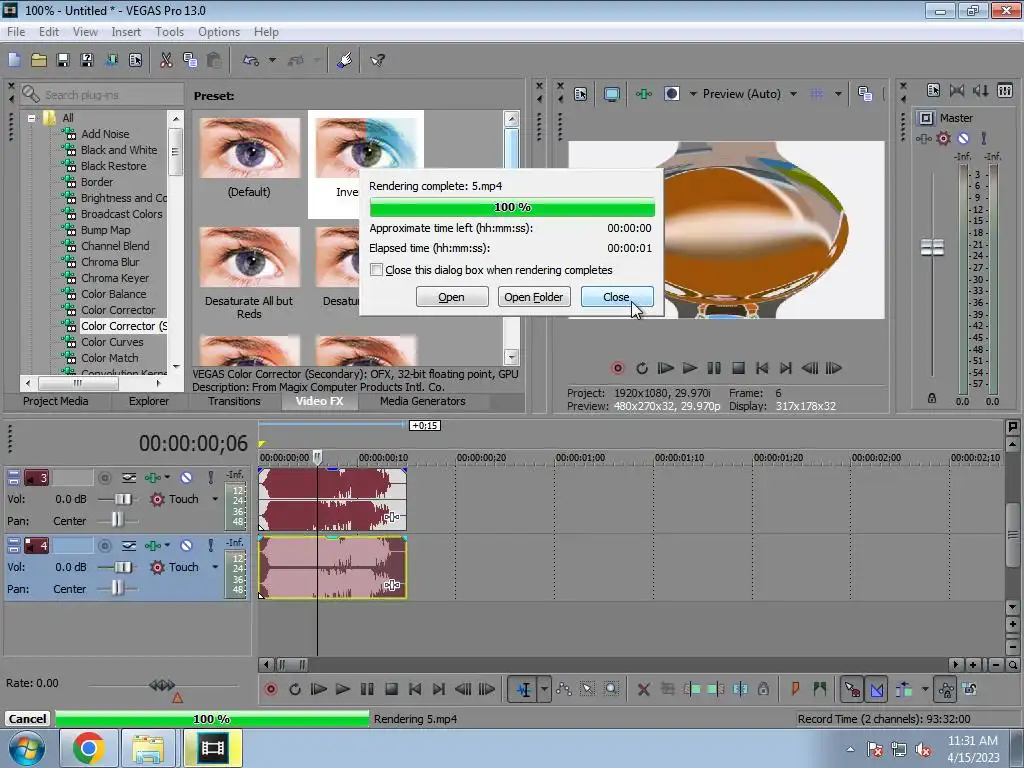This screenshot has height=768, width=1024.
Task: Open track 4 automation Touch dropdown
Action: tap(215, 567)
